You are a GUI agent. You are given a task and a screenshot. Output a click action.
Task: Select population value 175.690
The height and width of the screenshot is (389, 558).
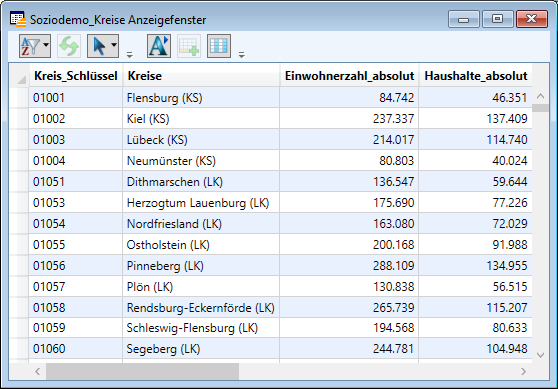tap(349, 203)
